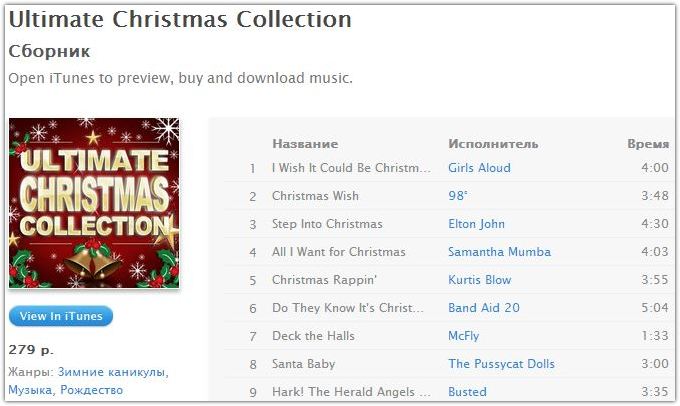Sort tracks by the Название column header
680x406 pixels.
tap(305, 144)
